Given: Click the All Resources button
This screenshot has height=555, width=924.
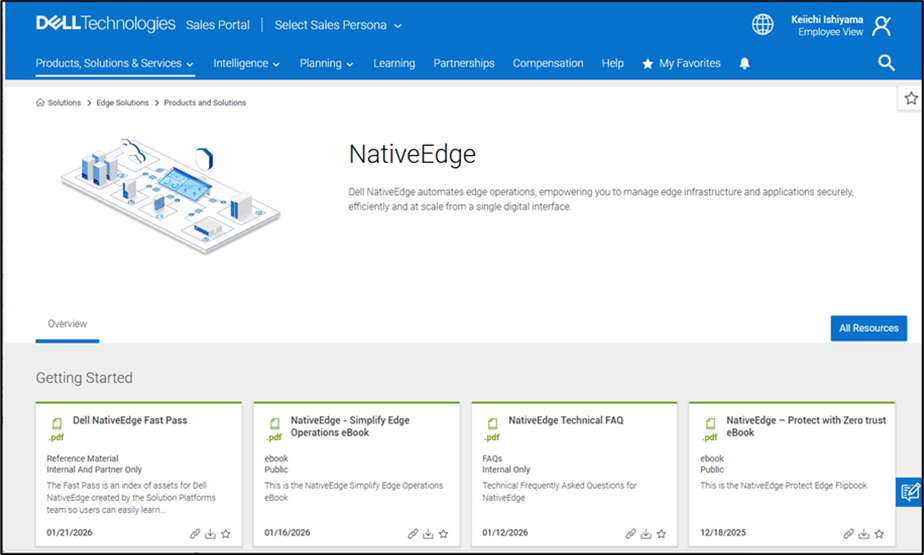Looking at the screenshot, I should [x=868, y=328].
